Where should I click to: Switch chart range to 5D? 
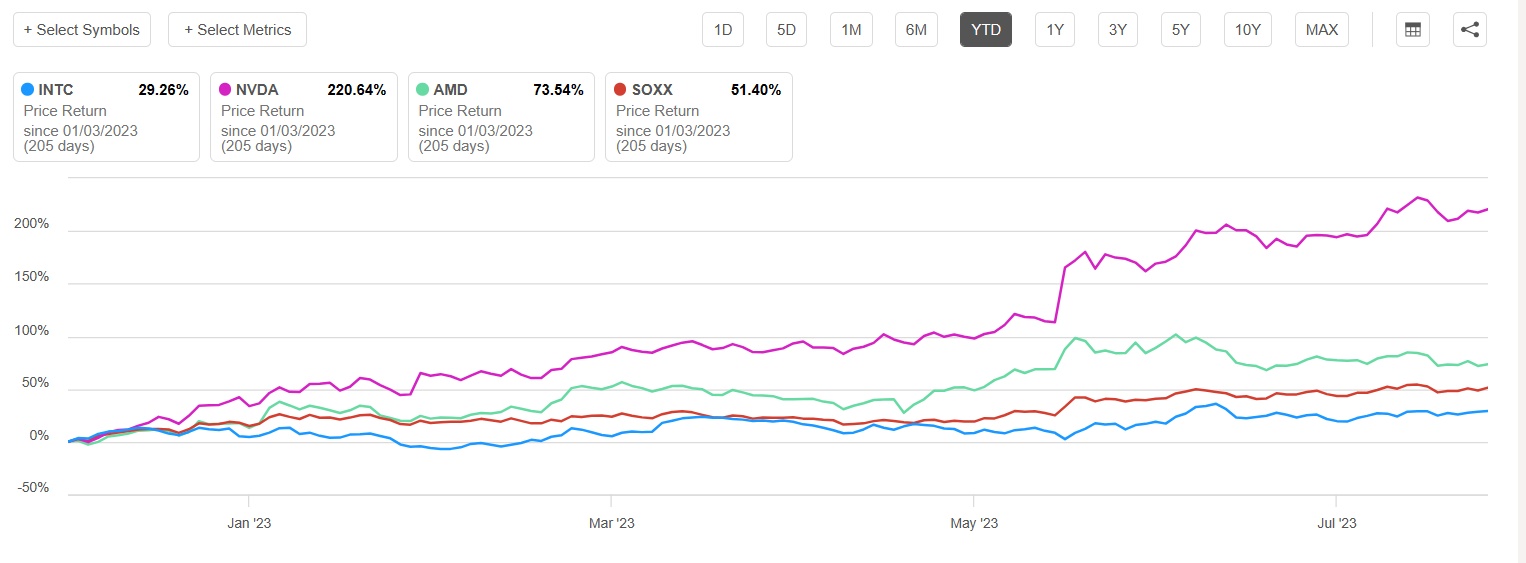[787, 30]
